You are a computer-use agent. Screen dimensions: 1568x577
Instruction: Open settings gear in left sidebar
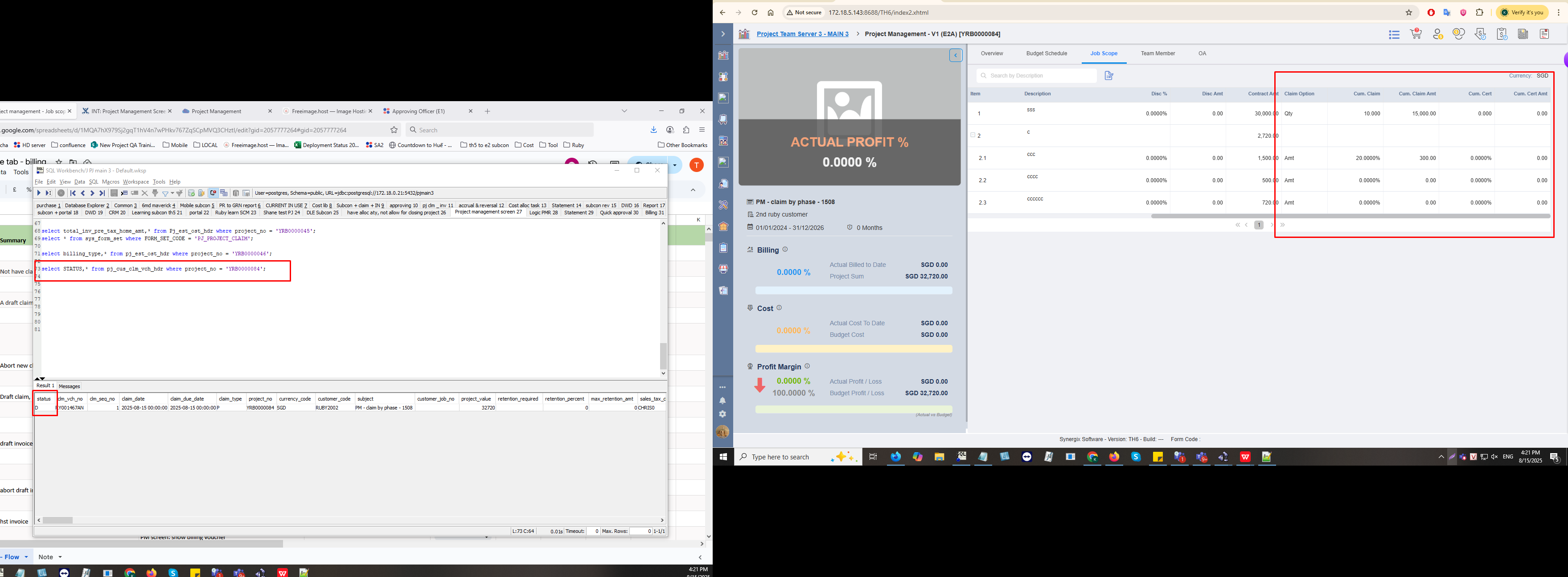point(722,414)
